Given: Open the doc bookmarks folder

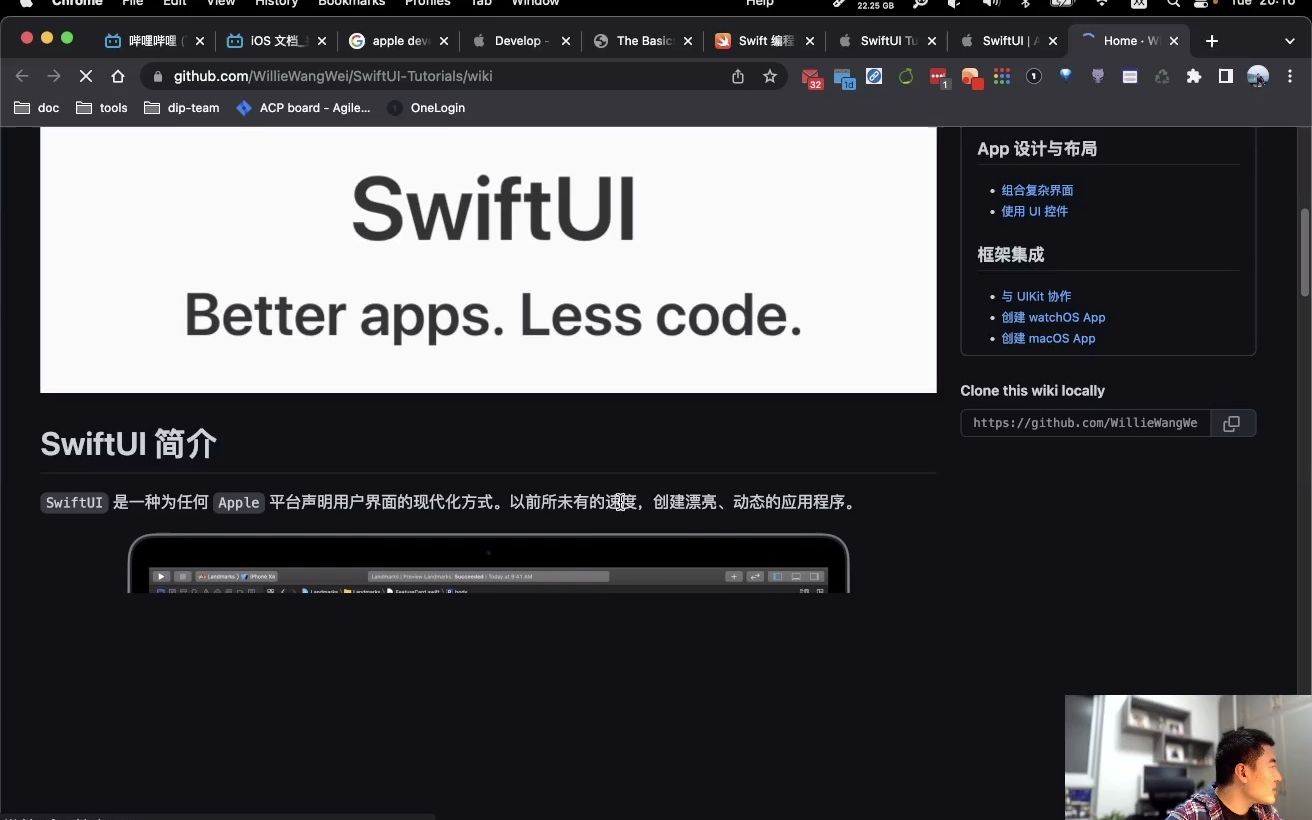Looking at the screenshot, I should coord(36,108).
